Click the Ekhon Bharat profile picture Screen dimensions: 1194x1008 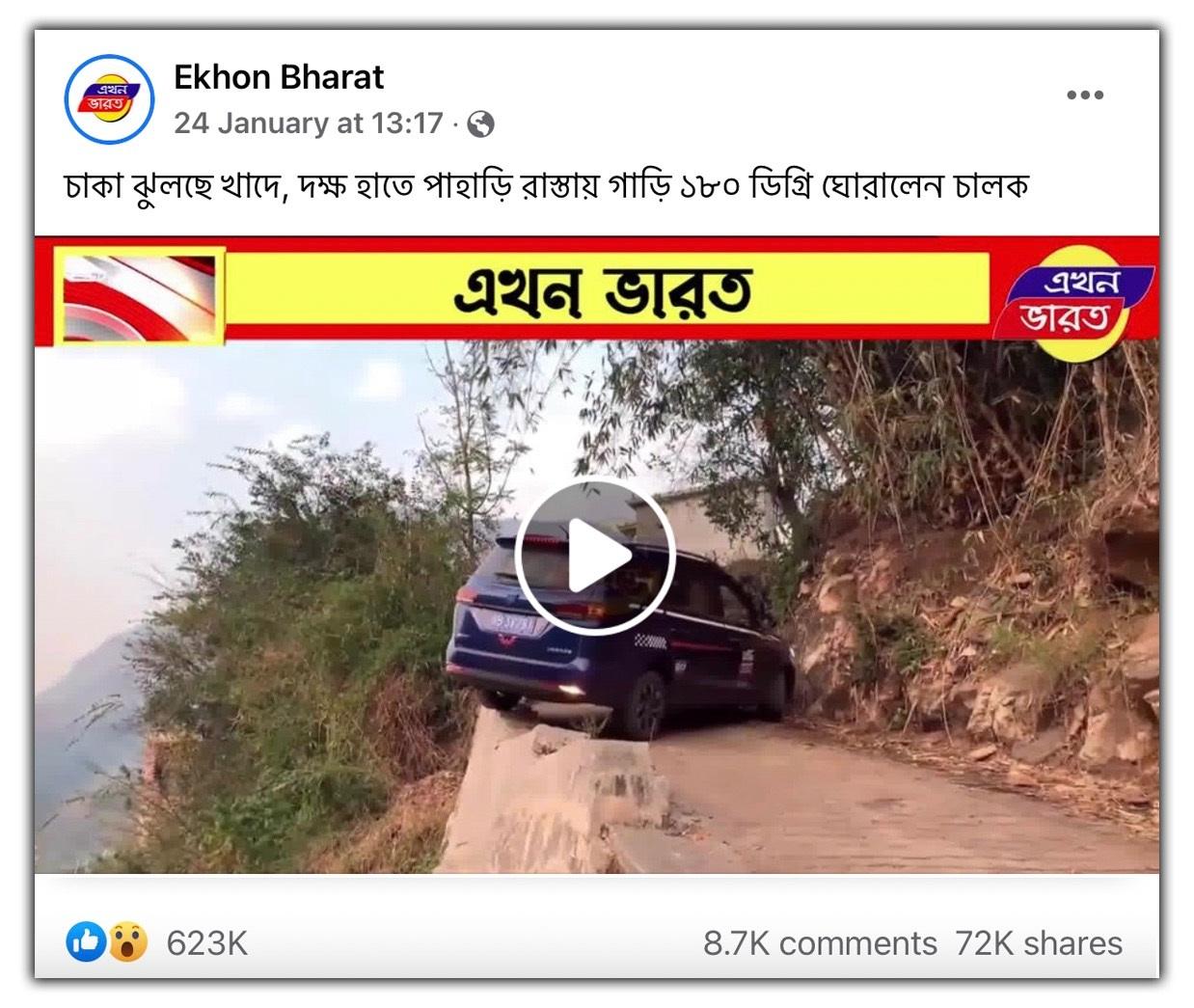109,99
